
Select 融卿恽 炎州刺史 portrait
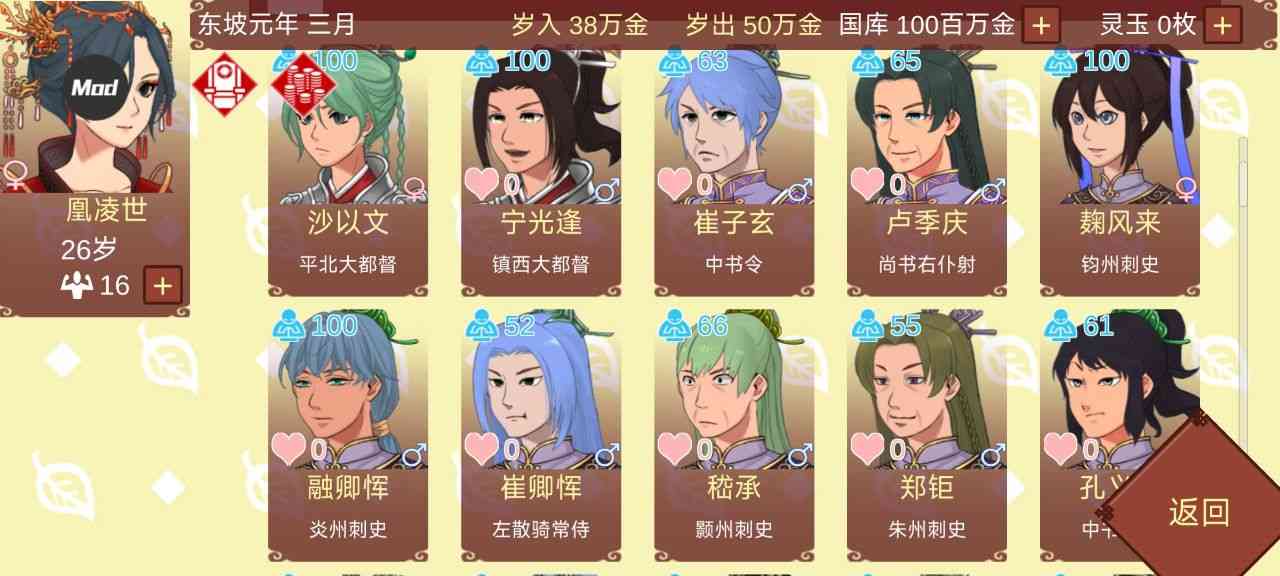point(348,435)
